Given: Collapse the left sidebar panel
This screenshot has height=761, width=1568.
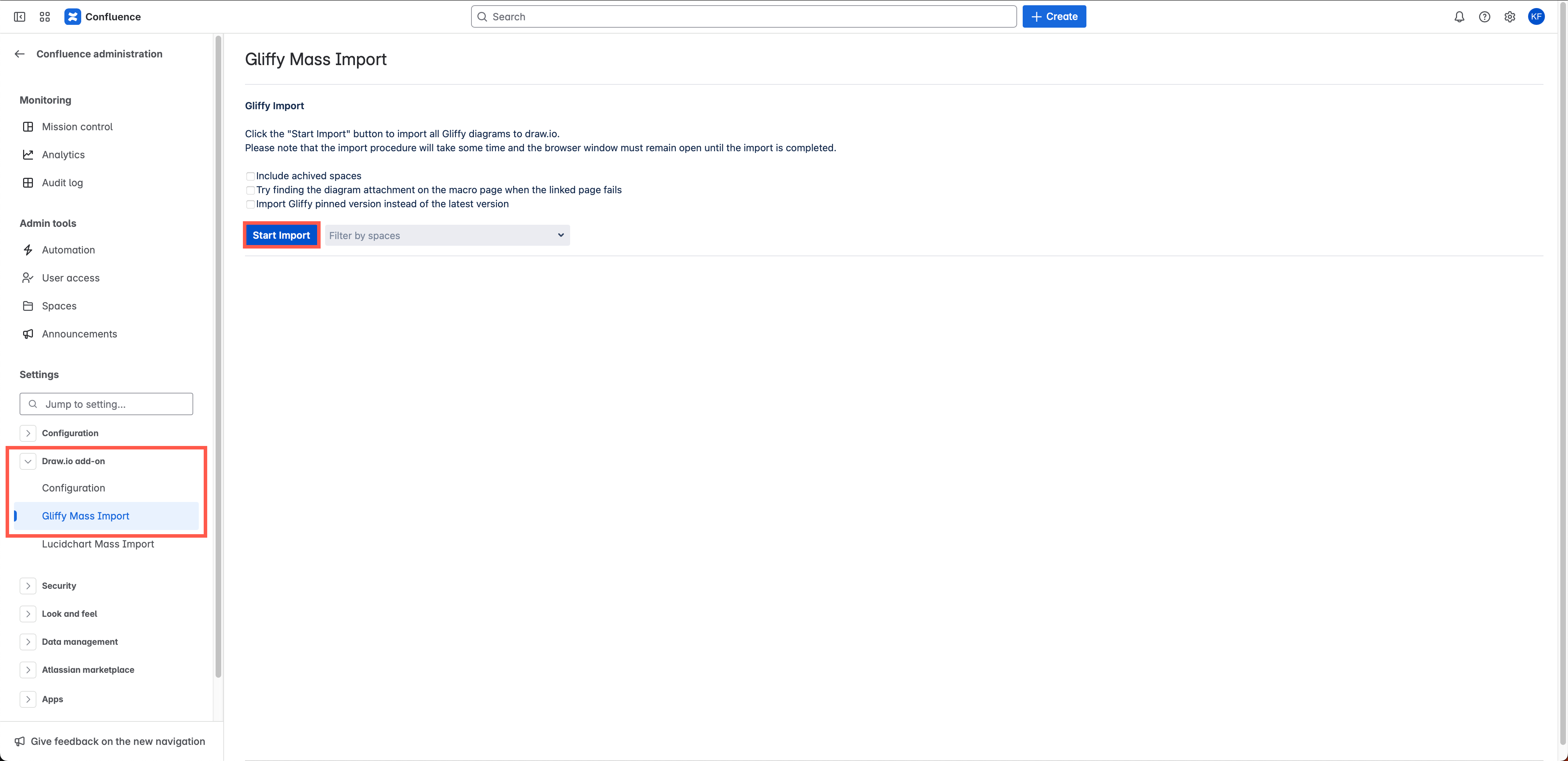Looking at the screenshot, I should pos(20,16).
